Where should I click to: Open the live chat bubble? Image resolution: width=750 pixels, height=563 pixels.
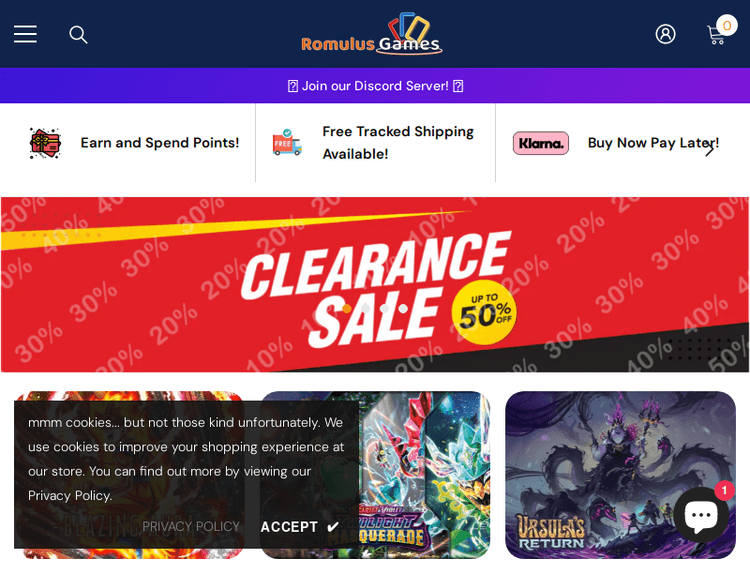point(701,515)
